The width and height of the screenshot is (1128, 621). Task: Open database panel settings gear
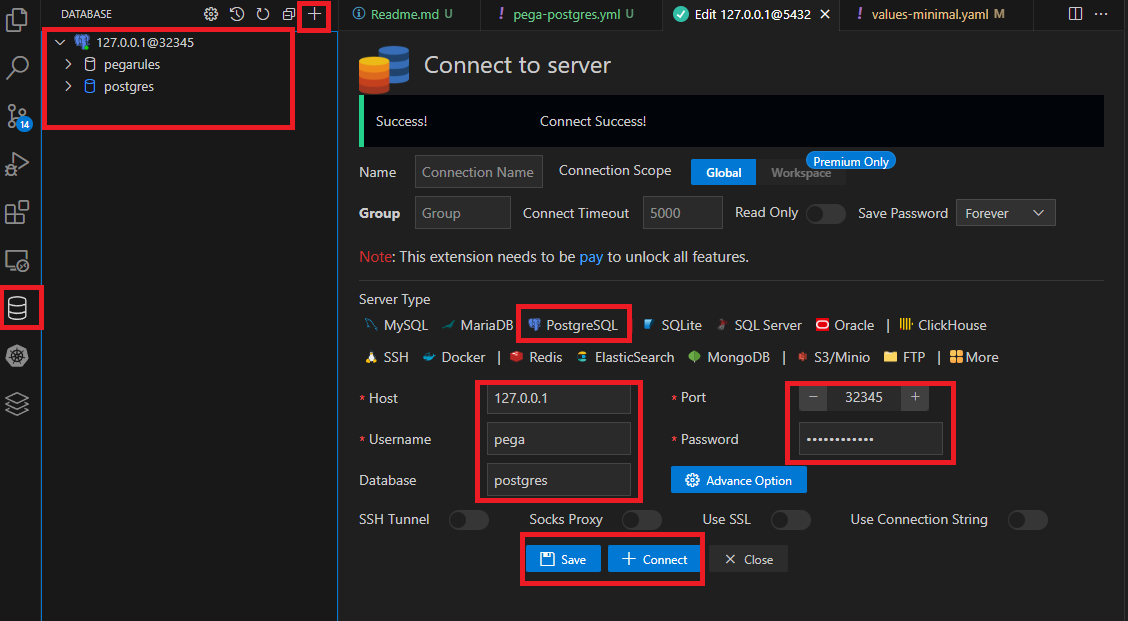point(211,14)
